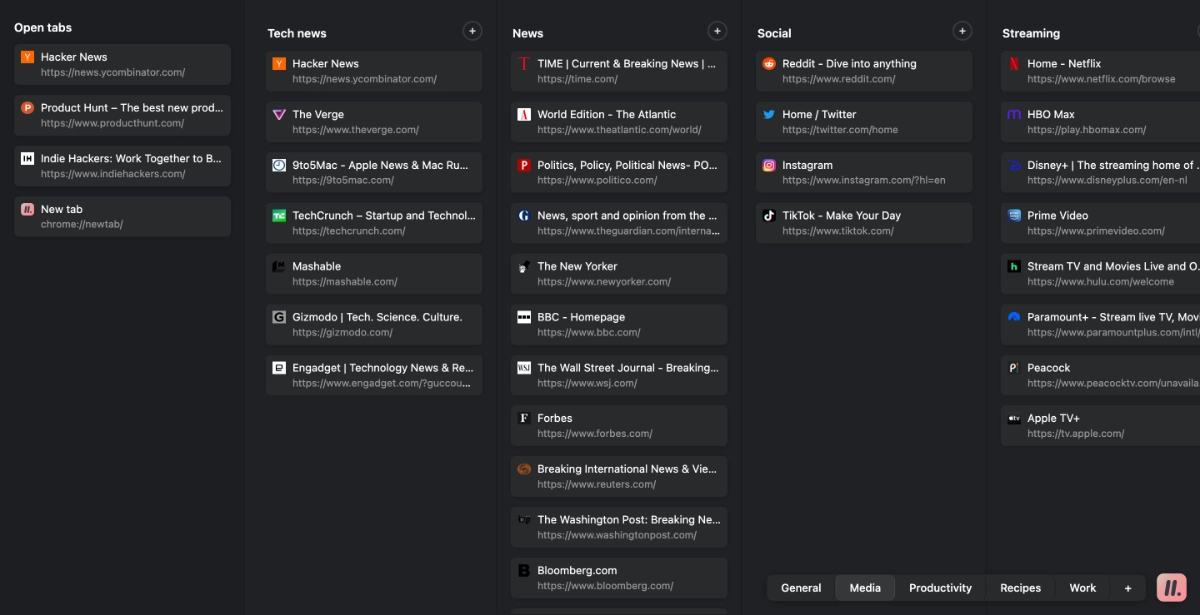Open The Verge saved link
Image resolution: width=1200 pixels, height=615 pixels.
tap(374, 122)
